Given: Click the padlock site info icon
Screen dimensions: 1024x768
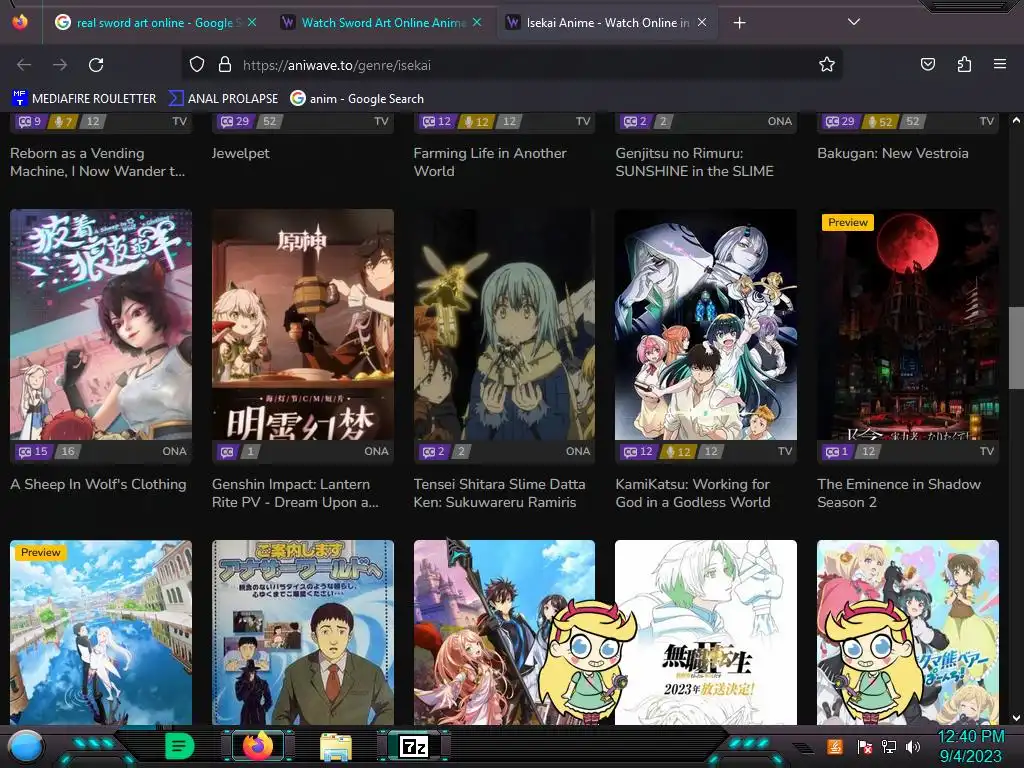Looking at the screenshot, I should pyautogui.click(x=225, y=65).
